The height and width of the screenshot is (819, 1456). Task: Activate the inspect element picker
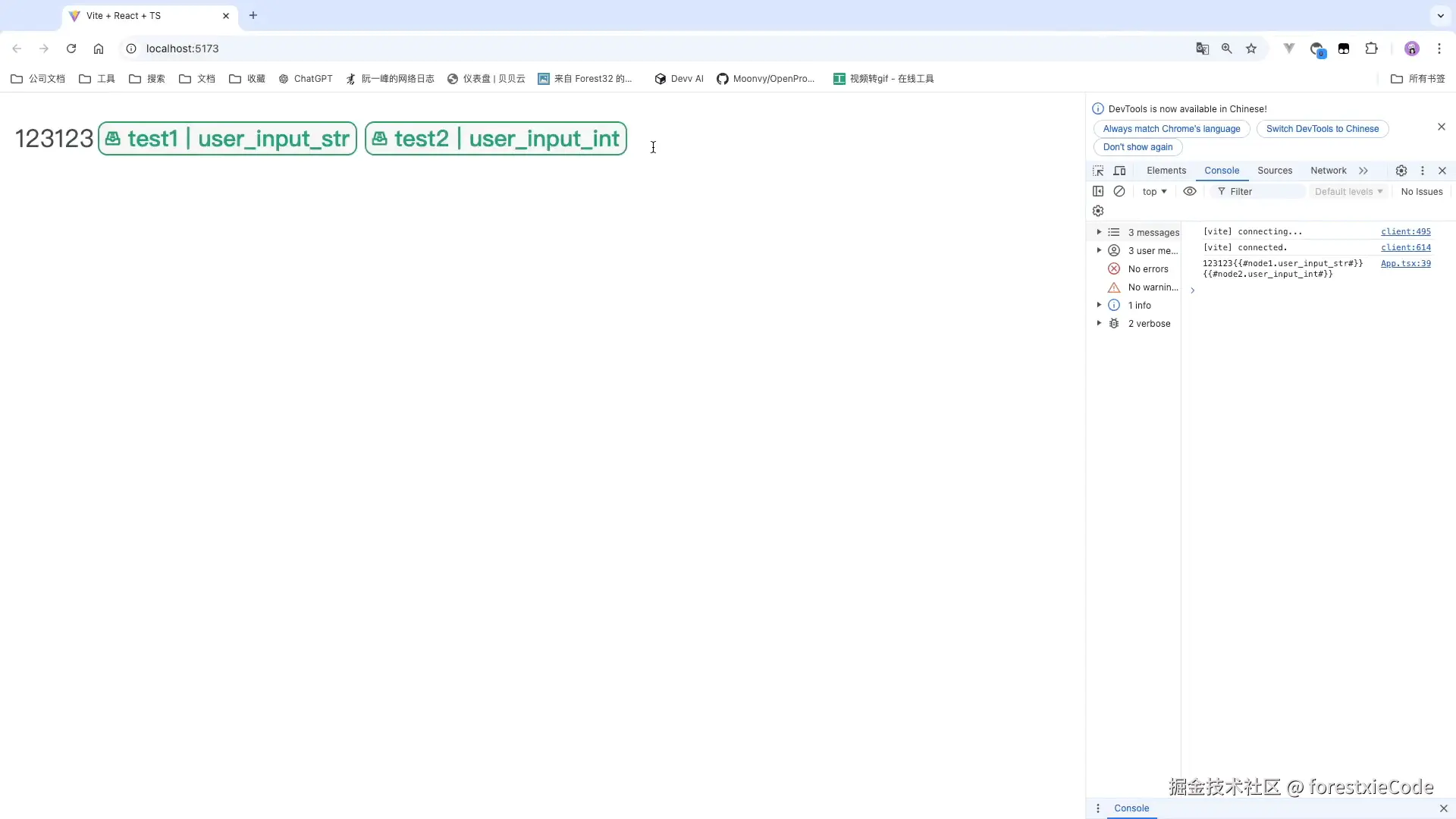click(x=1098, y=171)
